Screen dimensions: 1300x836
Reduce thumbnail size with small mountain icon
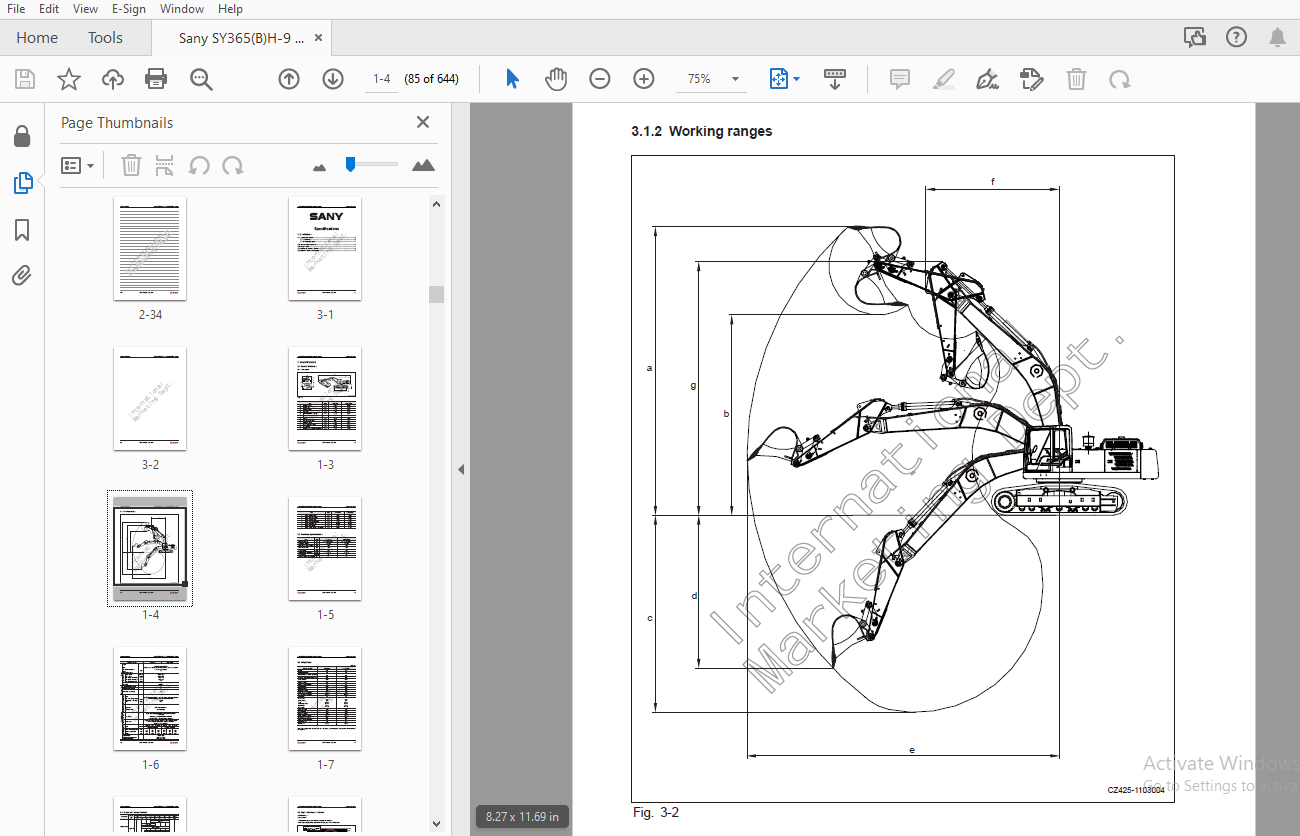[x=320, y=167]
